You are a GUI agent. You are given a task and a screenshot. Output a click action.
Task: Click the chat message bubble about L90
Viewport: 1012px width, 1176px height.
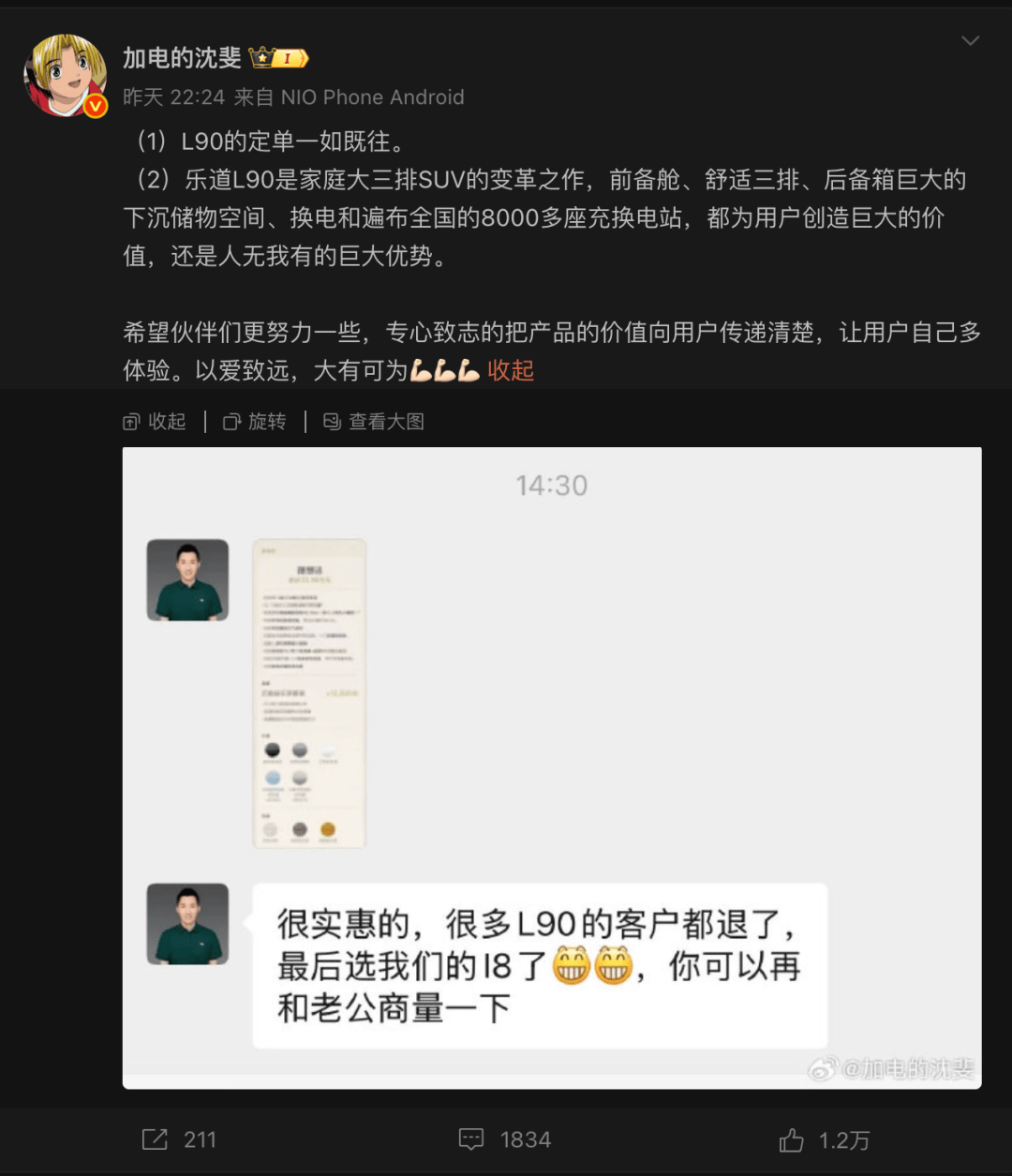tap(540, 966)
